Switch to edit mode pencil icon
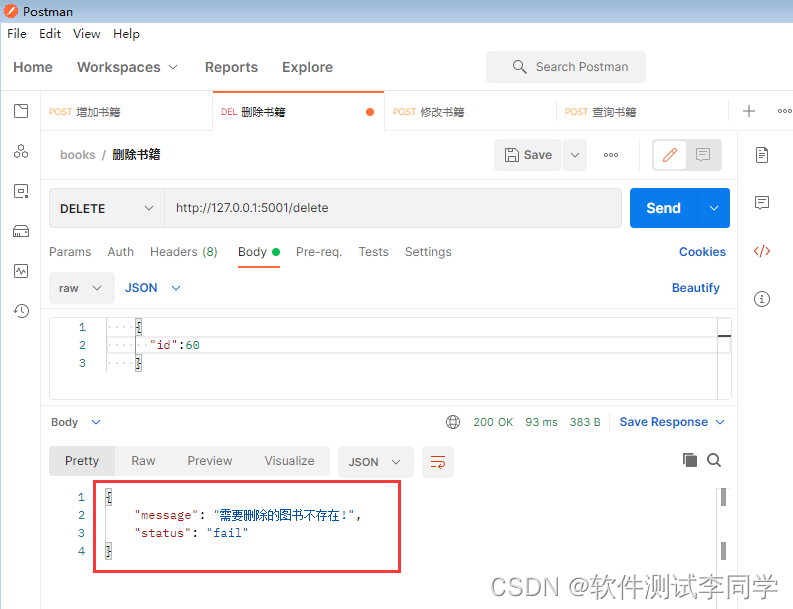The image size is (793, 609). tap(670, 155)
